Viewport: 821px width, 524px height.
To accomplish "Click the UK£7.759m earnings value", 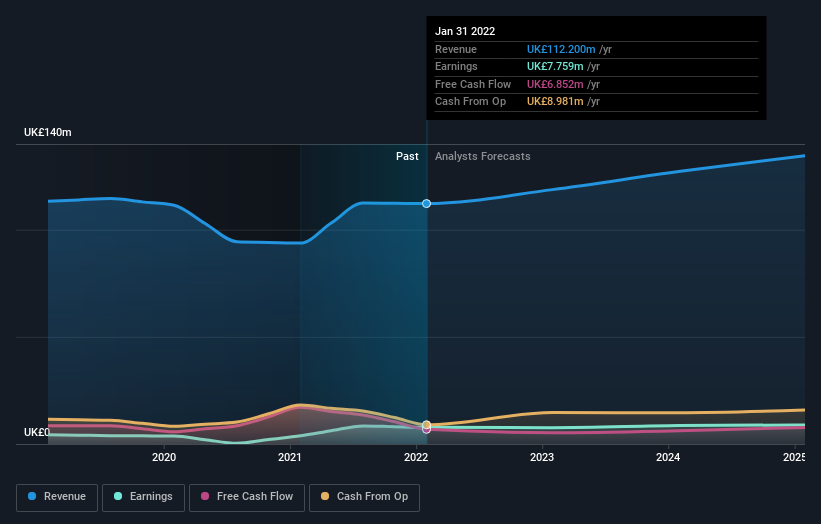I will (x=555, y=66).
